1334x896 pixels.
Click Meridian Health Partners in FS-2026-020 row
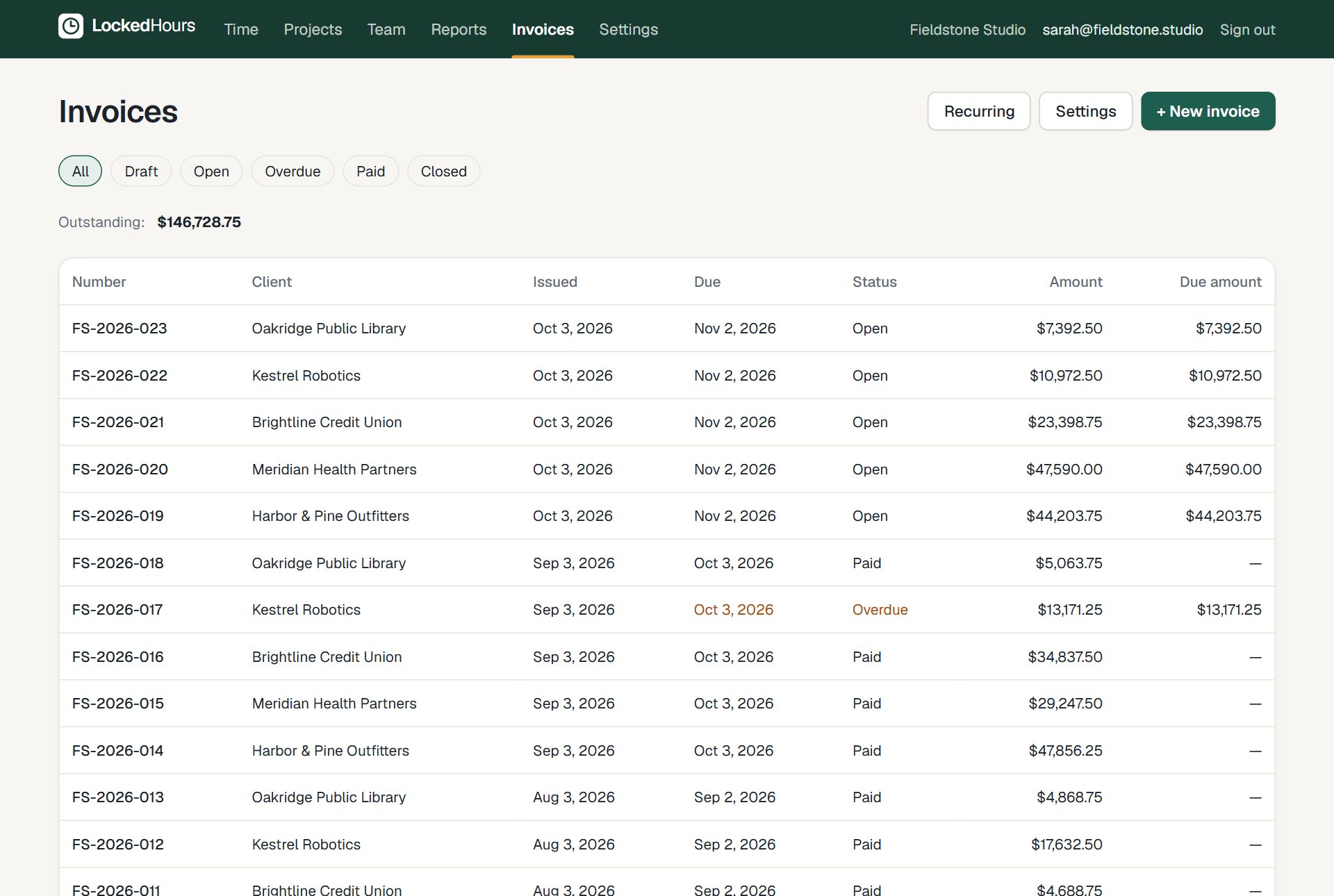click(334, 470)
